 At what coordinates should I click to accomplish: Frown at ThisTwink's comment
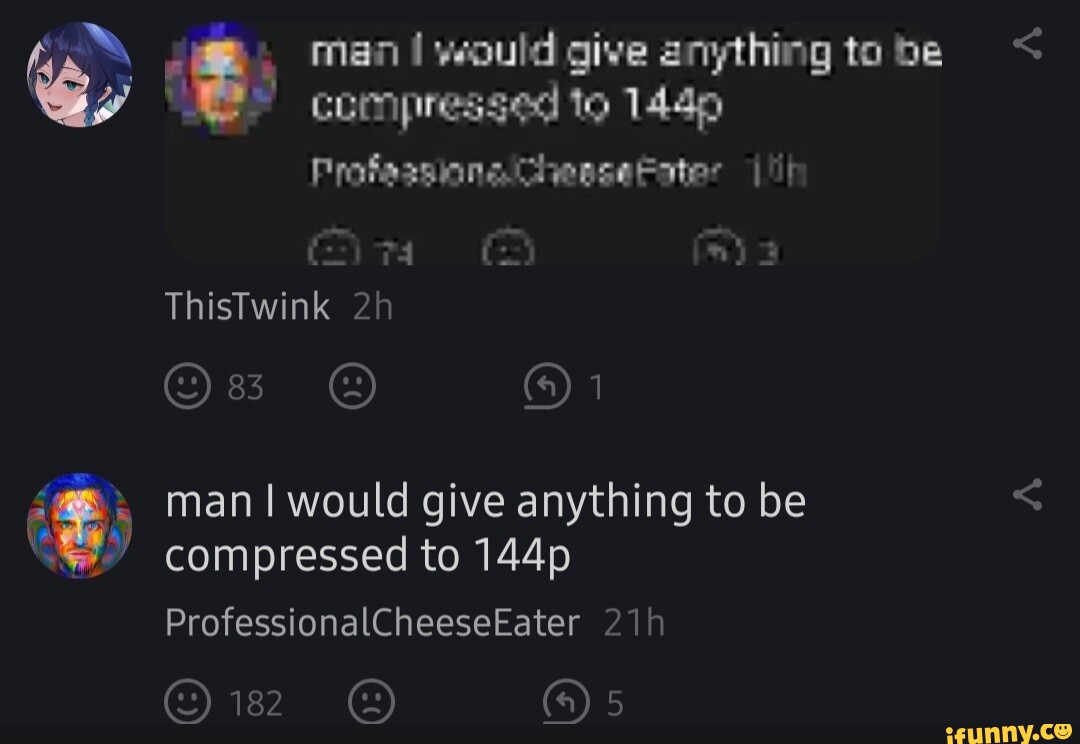click(352, 387)
